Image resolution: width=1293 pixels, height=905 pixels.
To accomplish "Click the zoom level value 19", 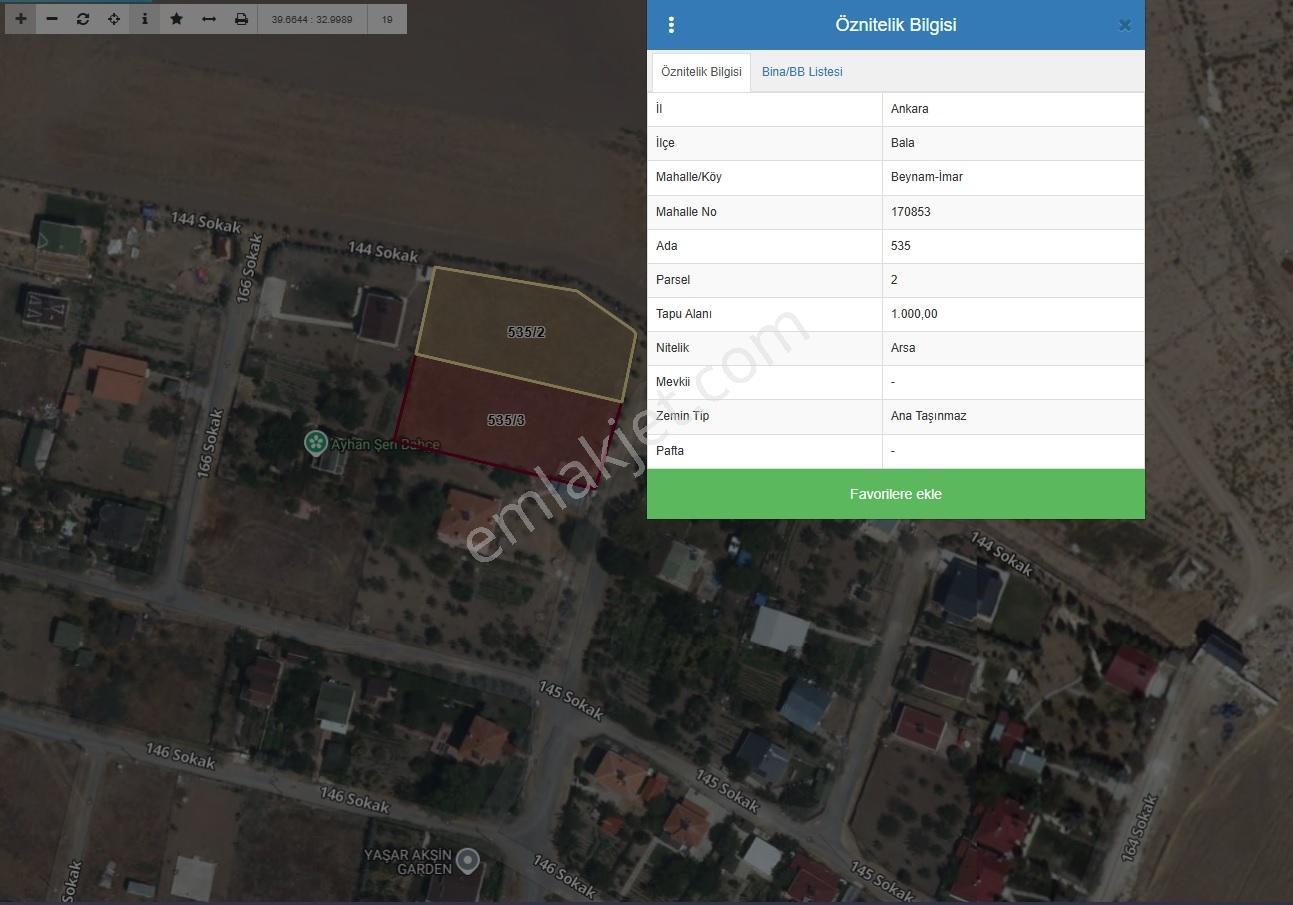I will click(x=387, y=19).
